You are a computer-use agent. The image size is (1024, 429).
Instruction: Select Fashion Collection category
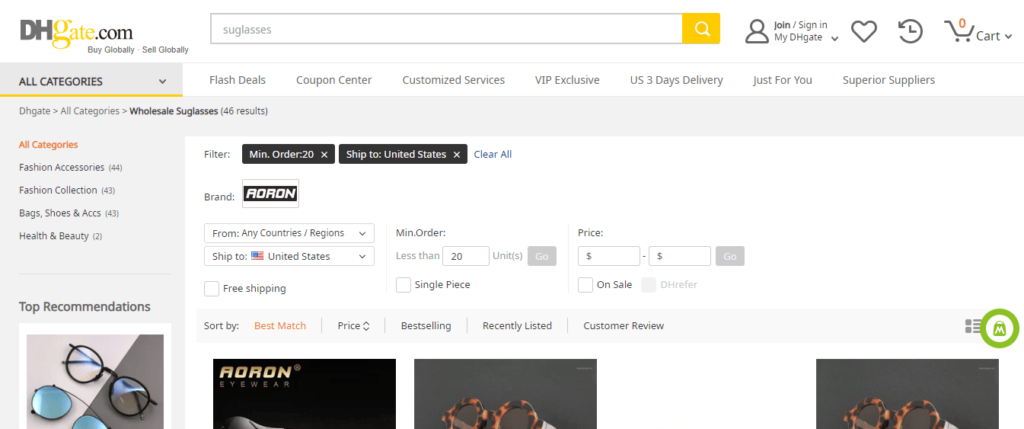pyautogui.click(x=58, y=191)
